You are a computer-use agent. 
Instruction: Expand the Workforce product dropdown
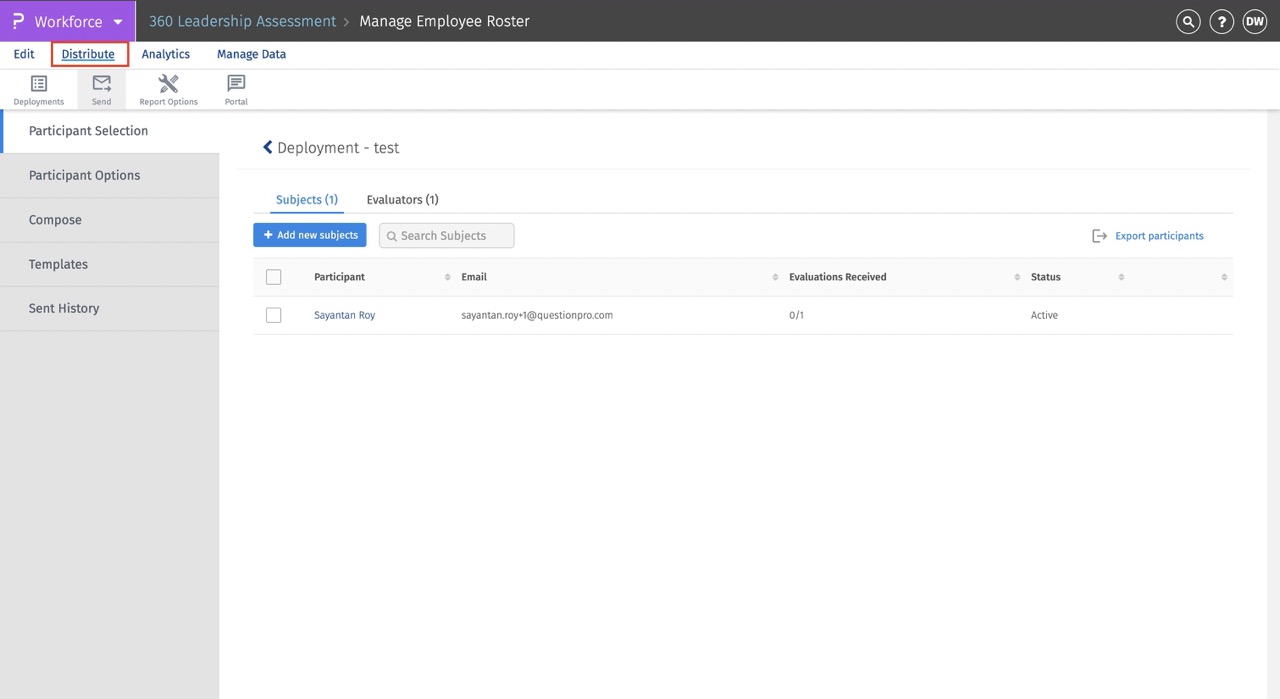click(x=118, y=22)
